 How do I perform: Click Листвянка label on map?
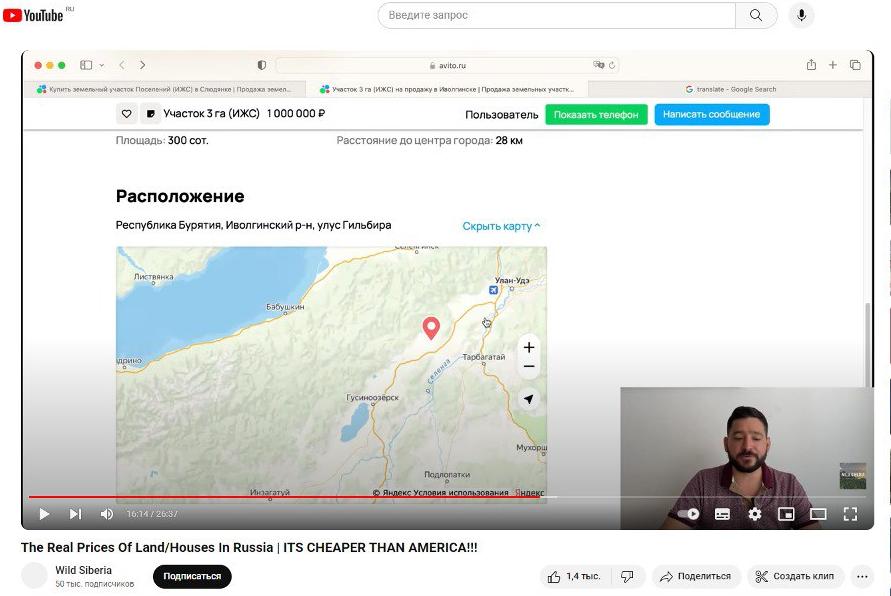coord(154,277)
